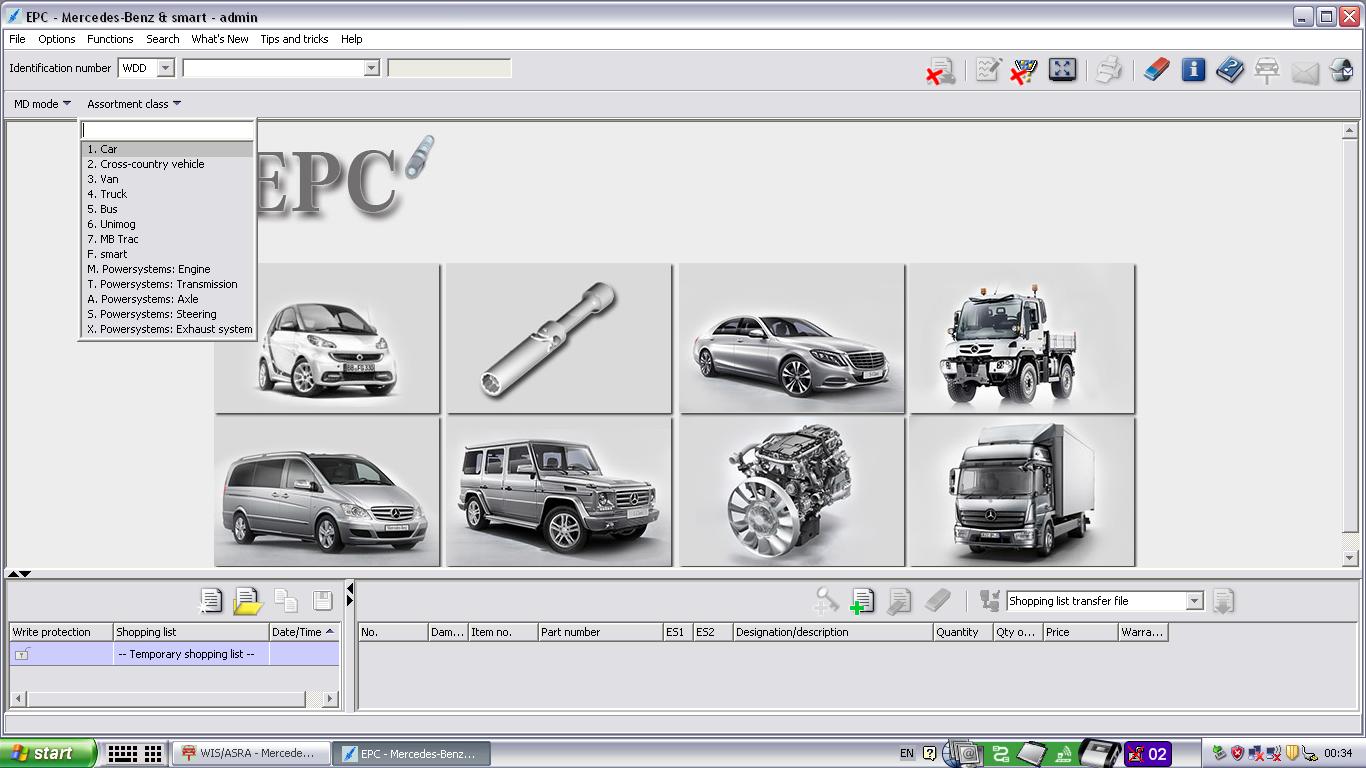Switch to WIS/ASRA taskbar window

point(252,754)
